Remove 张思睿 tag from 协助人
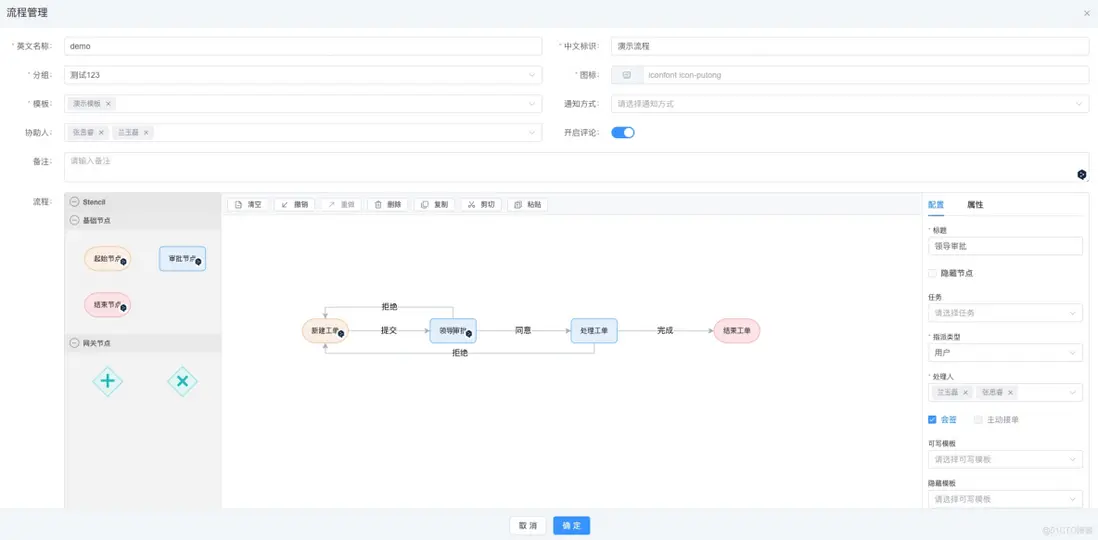The image size is (1098, 540). coord(101,132)
